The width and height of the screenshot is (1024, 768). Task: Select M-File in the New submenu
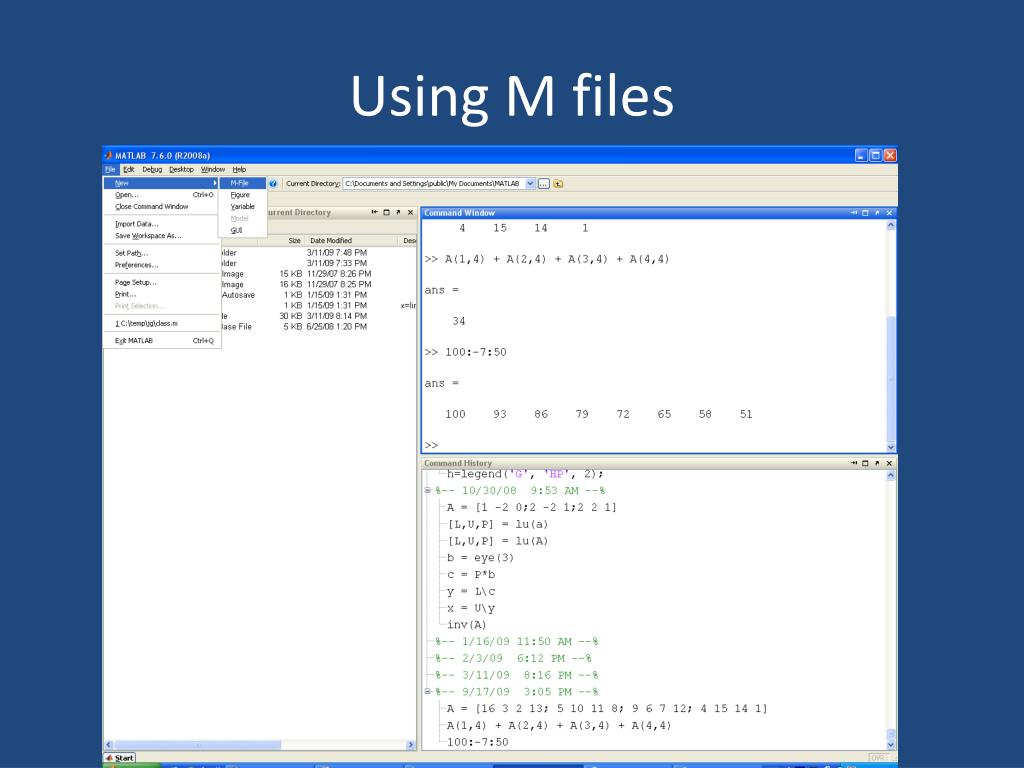tap(242, 184)
